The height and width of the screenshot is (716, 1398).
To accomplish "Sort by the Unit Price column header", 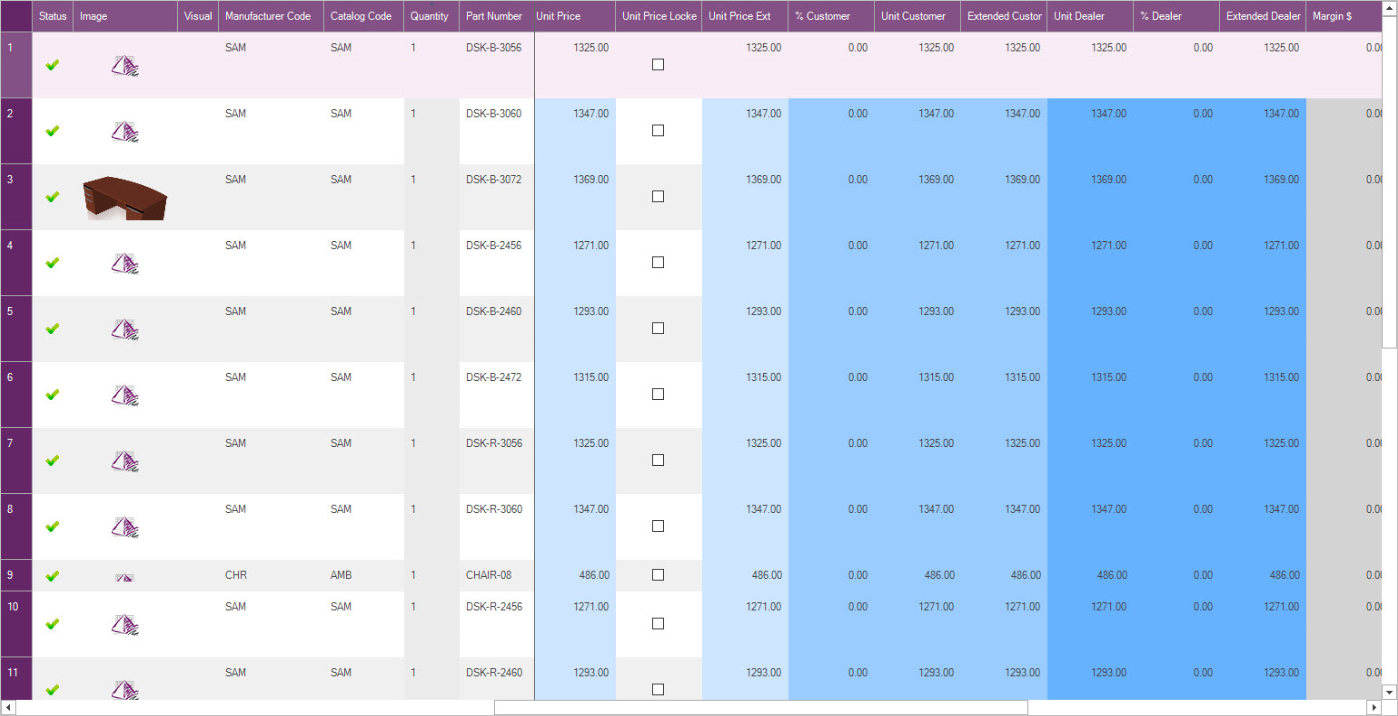I will pyautogui.click(x=575, y=16).
